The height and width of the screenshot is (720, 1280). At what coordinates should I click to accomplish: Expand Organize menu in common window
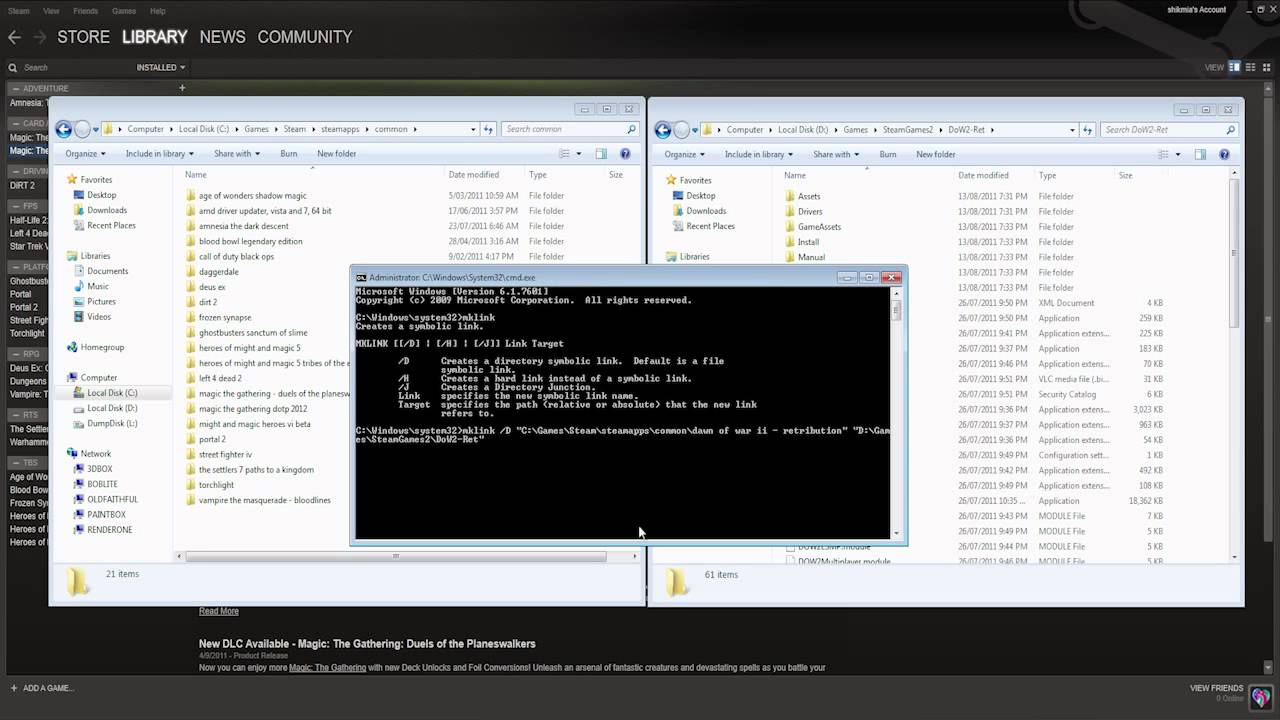tap(85, 154)
